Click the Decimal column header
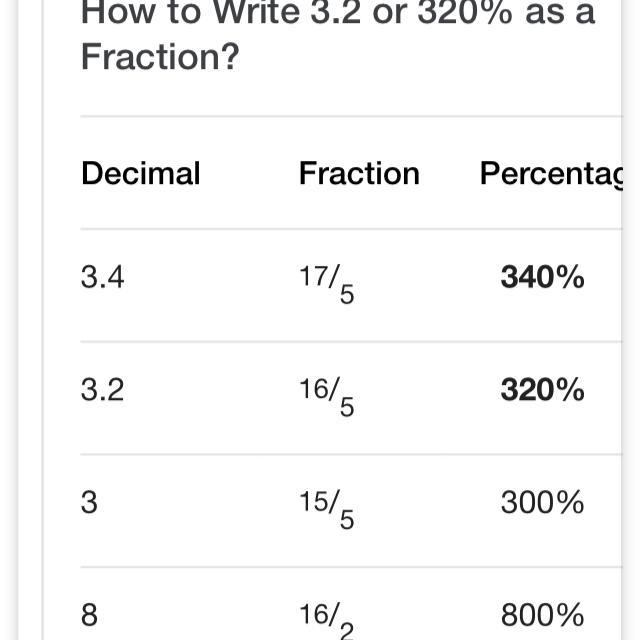This screenshot has height=640, width=640. pyautogui.click(x=141, y=173)
